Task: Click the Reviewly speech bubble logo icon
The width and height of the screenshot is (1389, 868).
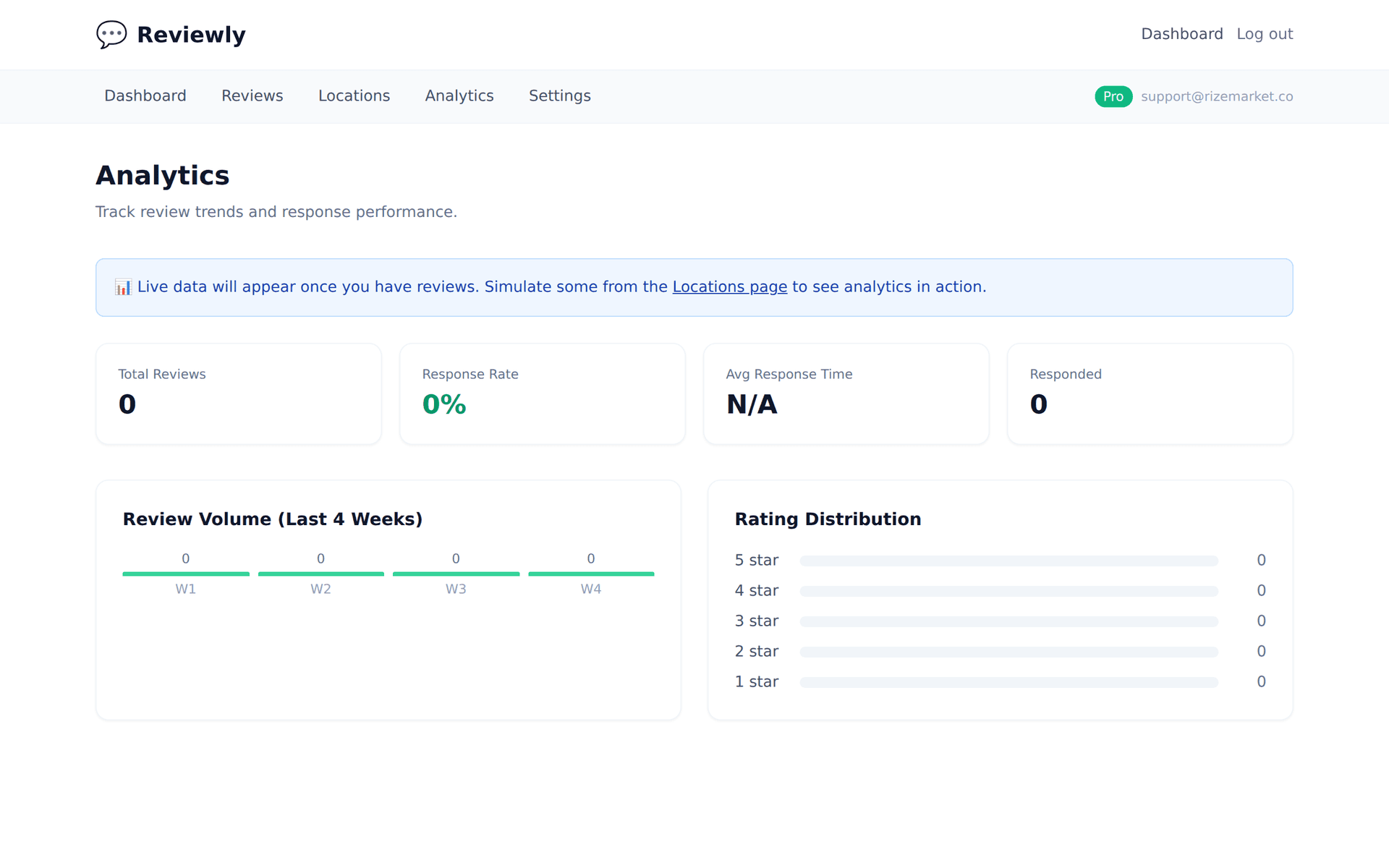Action: 111,34
